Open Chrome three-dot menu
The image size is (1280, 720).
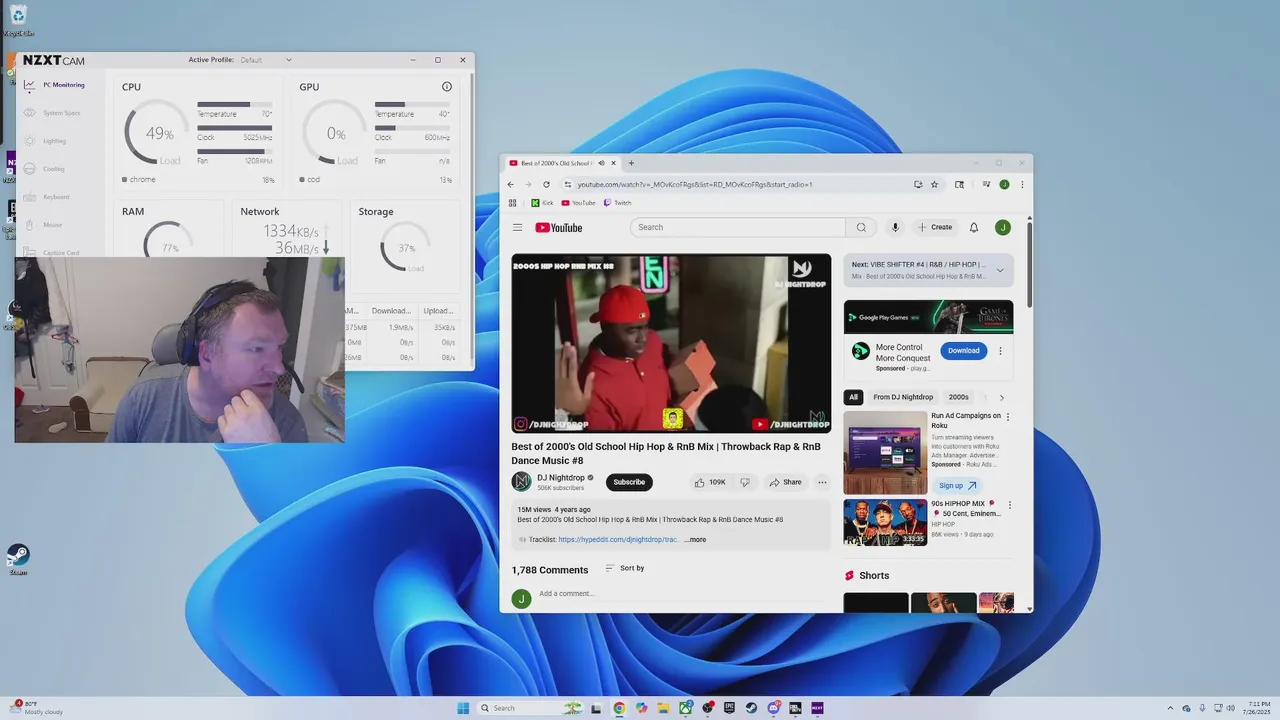pos(1022,184)
